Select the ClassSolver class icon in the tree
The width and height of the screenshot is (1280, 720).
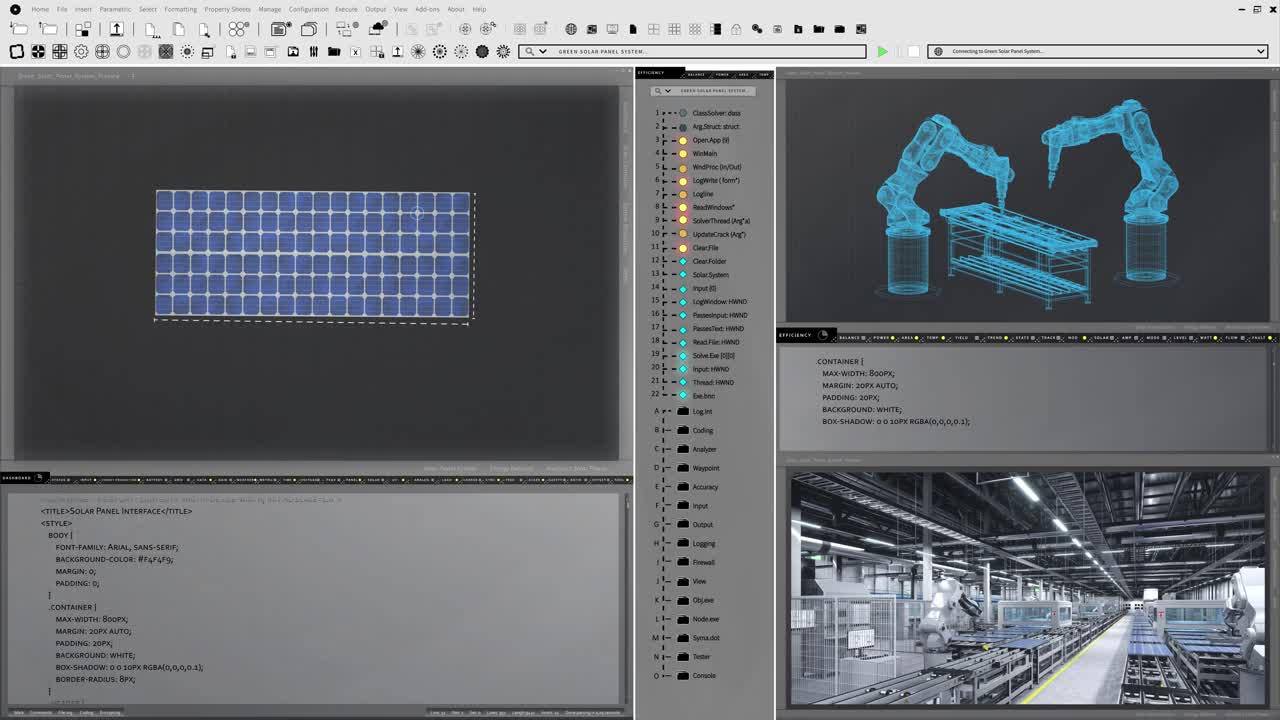tap(683, 112)
